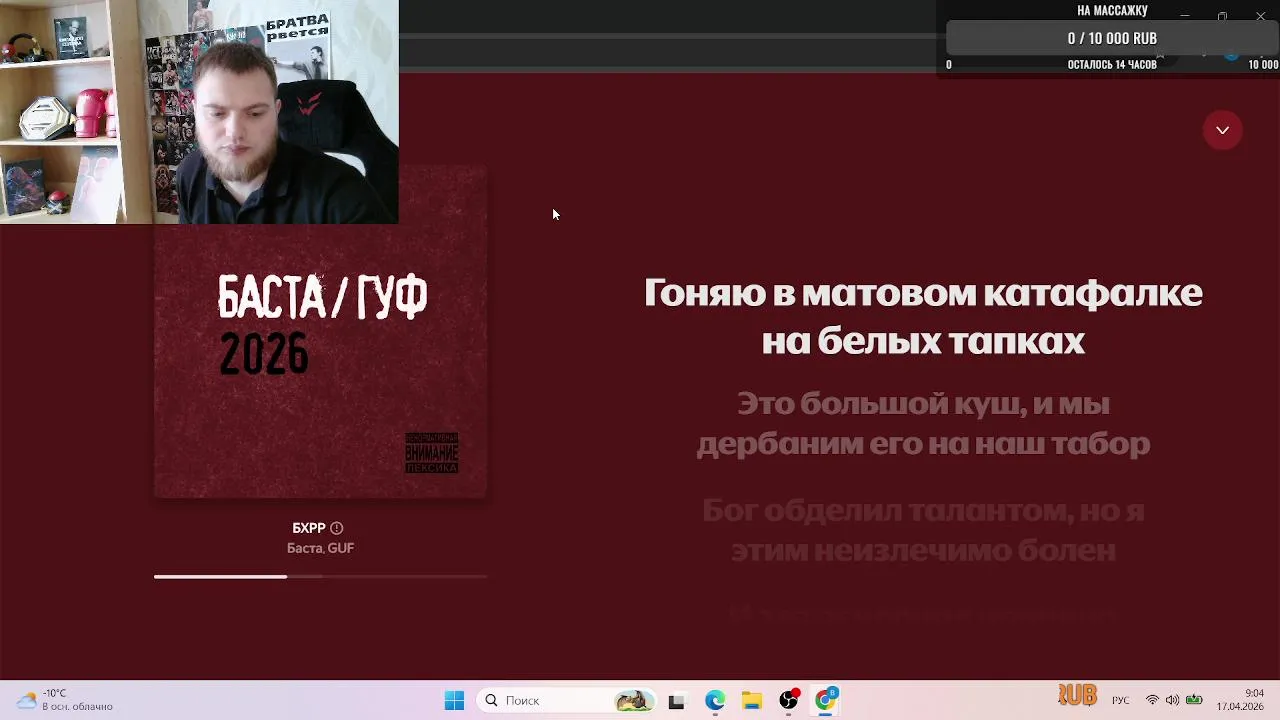Open volume control from the speaker icon
Image resolution: width=1280 pixels, height=720 pixels.
pyautogui.click(x=1172, y=701)
